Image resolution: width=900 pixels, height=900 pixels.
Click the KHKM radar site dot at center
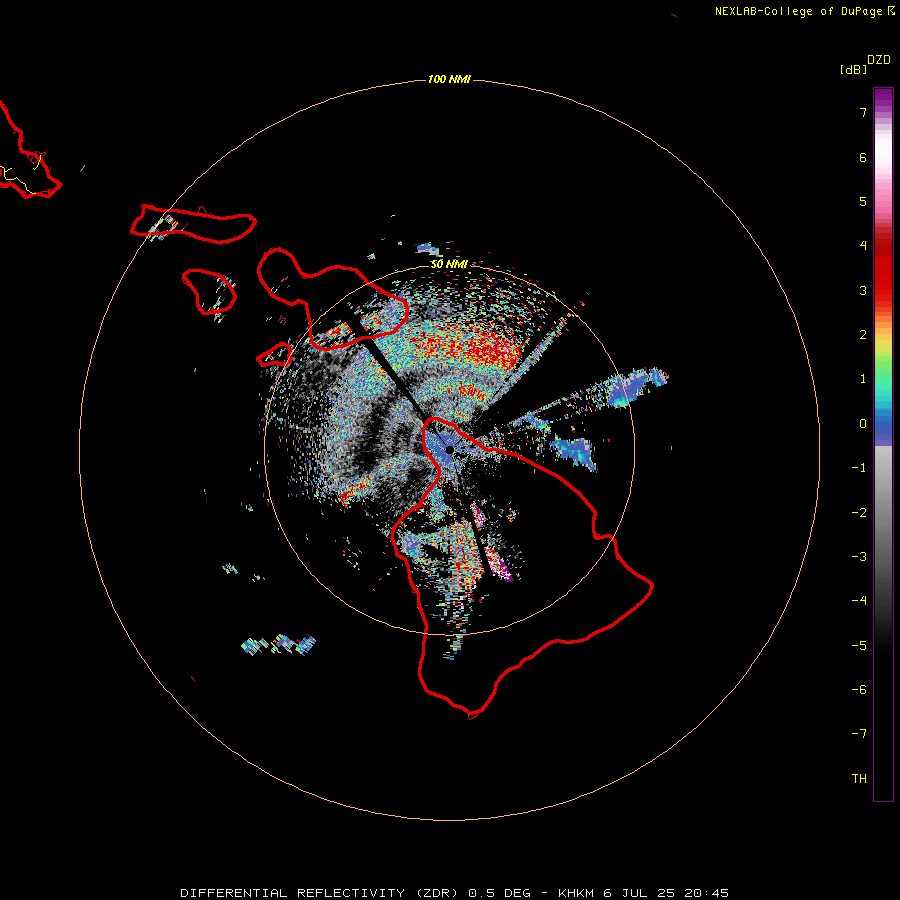(449, 450)
